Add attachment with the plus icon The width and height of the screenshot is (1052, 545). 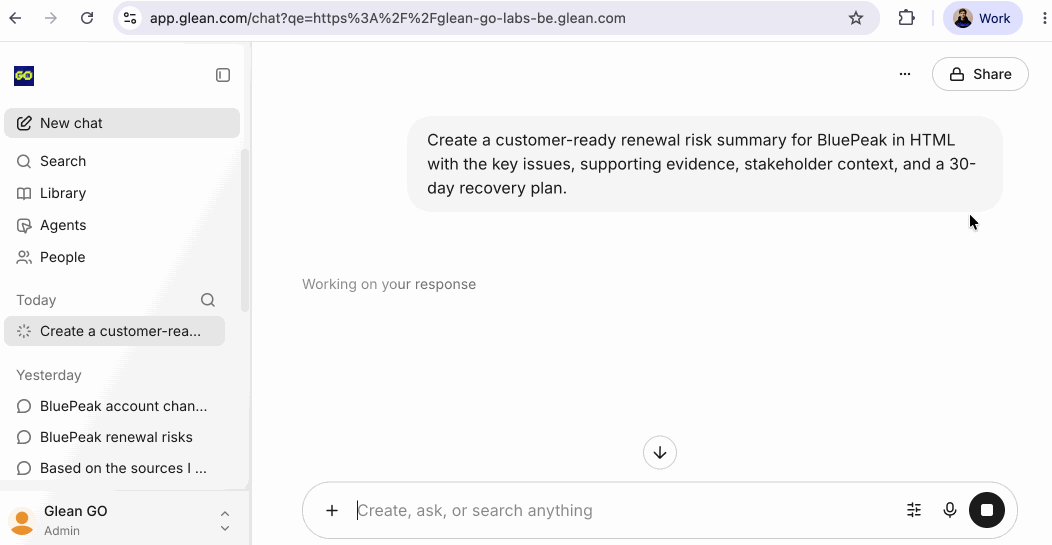[331, 511]
